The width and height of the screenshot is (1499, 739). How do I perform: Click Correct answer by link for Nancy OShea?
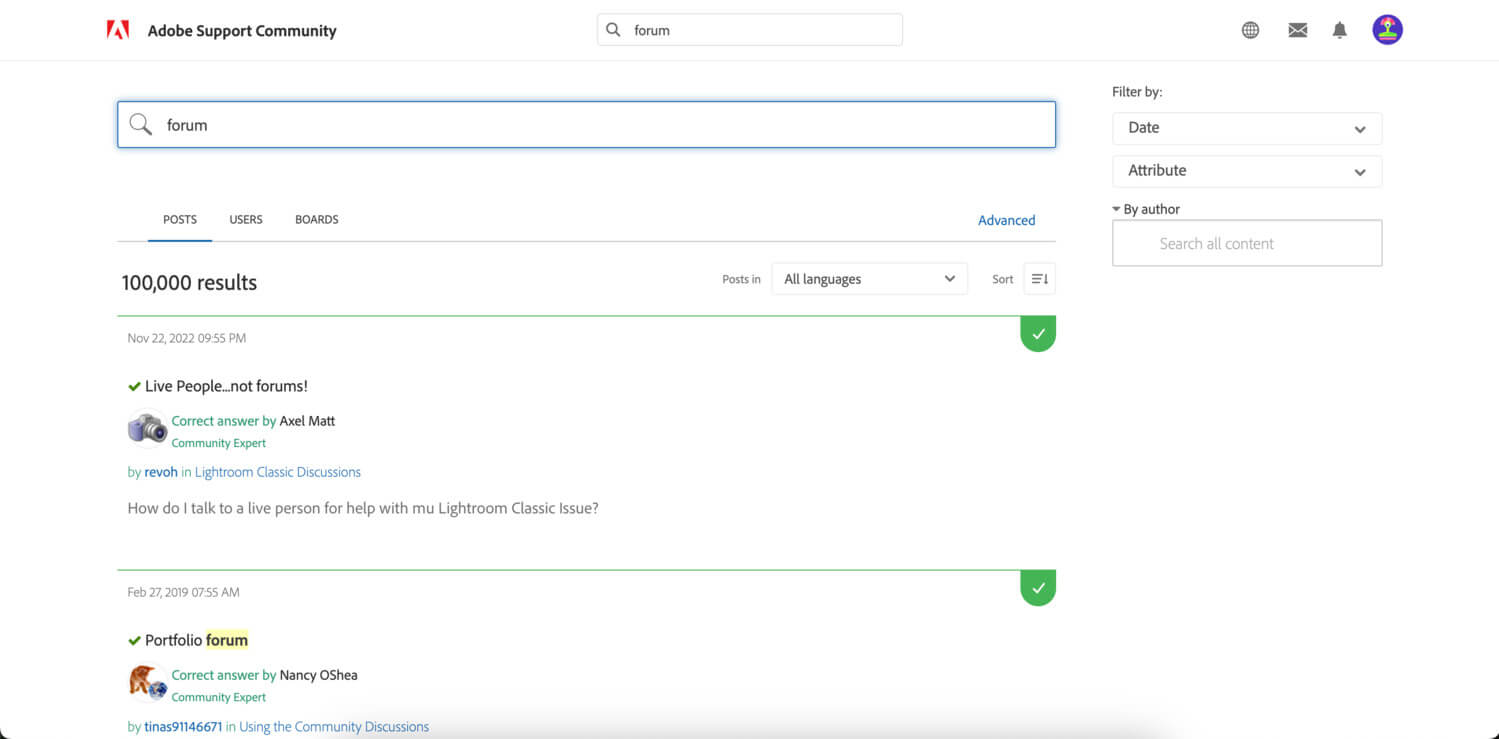pos(224,675)
